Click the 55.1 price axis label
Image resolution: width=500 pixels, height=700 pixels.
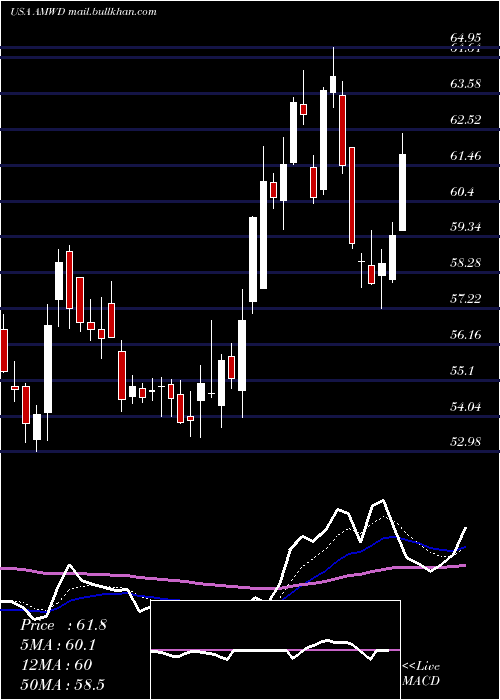click(x=462, y=371)
